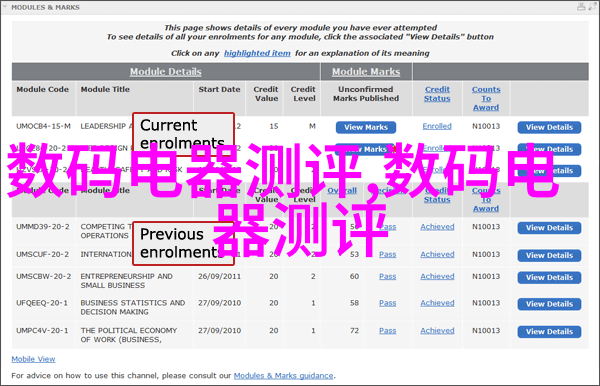Click the print icon in the title bar

click(581, 7)
